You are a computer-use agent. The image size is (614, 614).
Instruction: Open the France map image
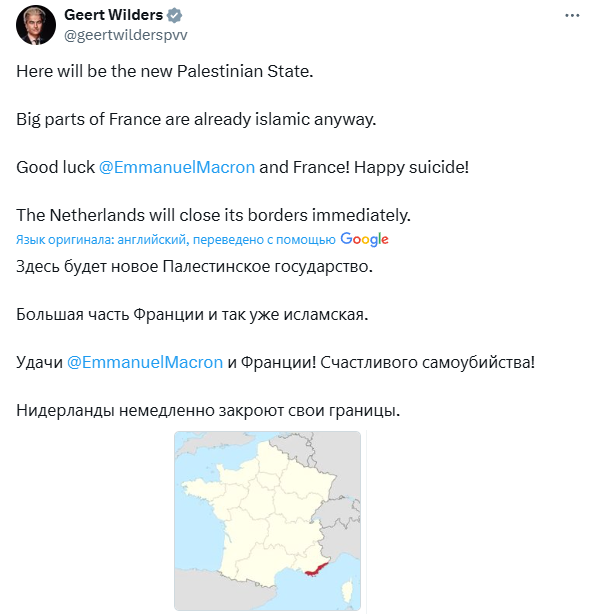coord(267,520)
